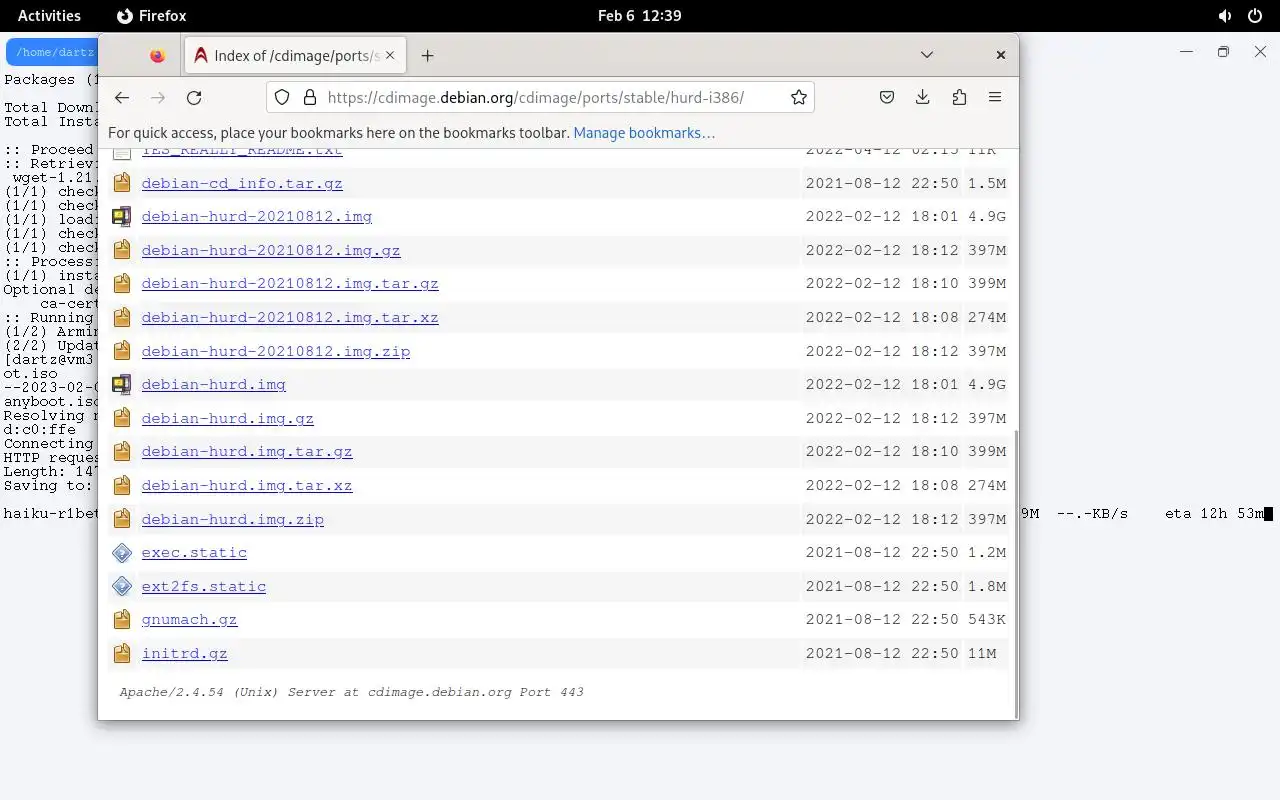Click the archive icon beside gnumach.gz
The image size is (1280, 800).
coord(122,619)
